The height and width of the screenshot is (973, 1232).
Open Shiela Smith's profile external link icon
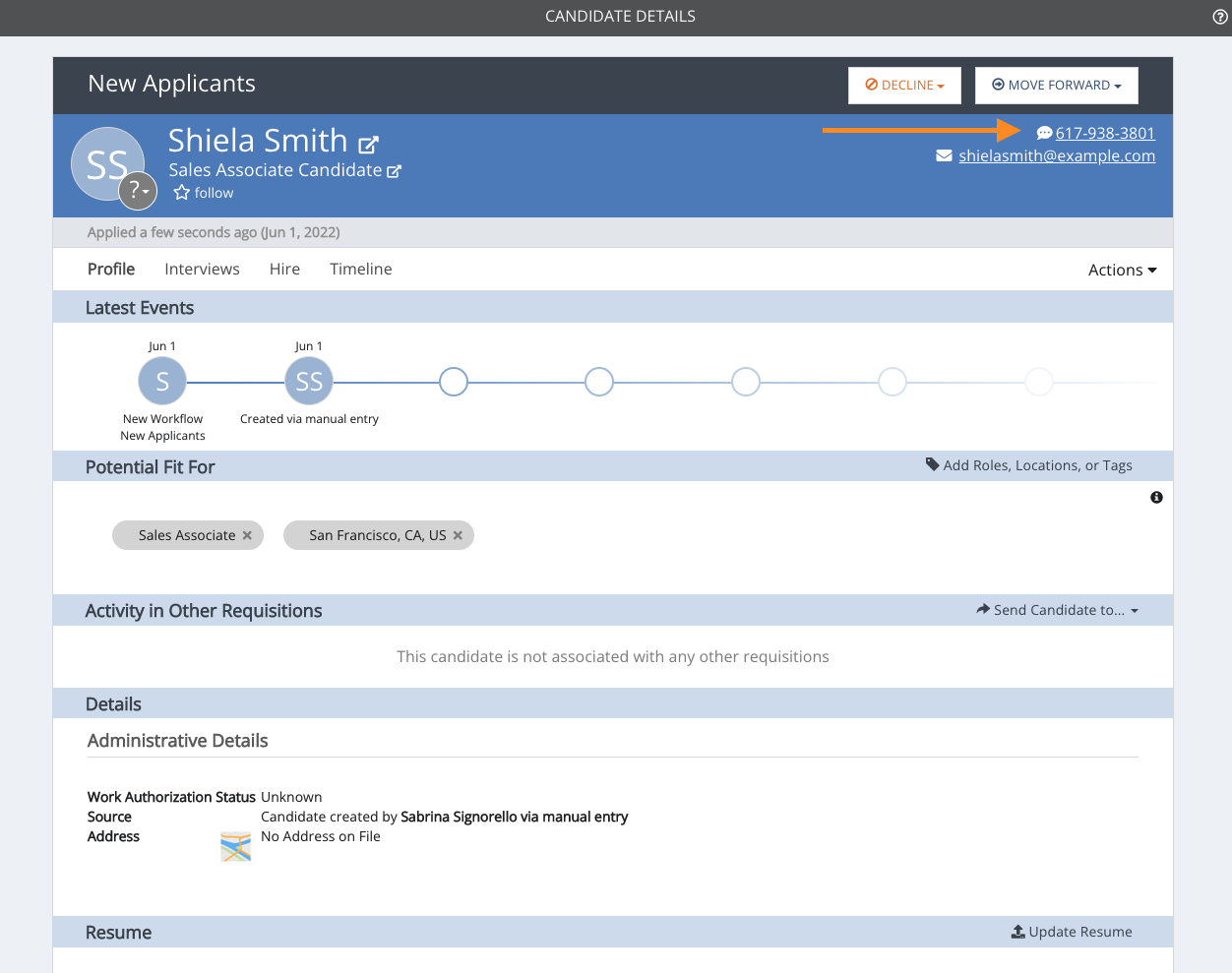click(368, 145)
